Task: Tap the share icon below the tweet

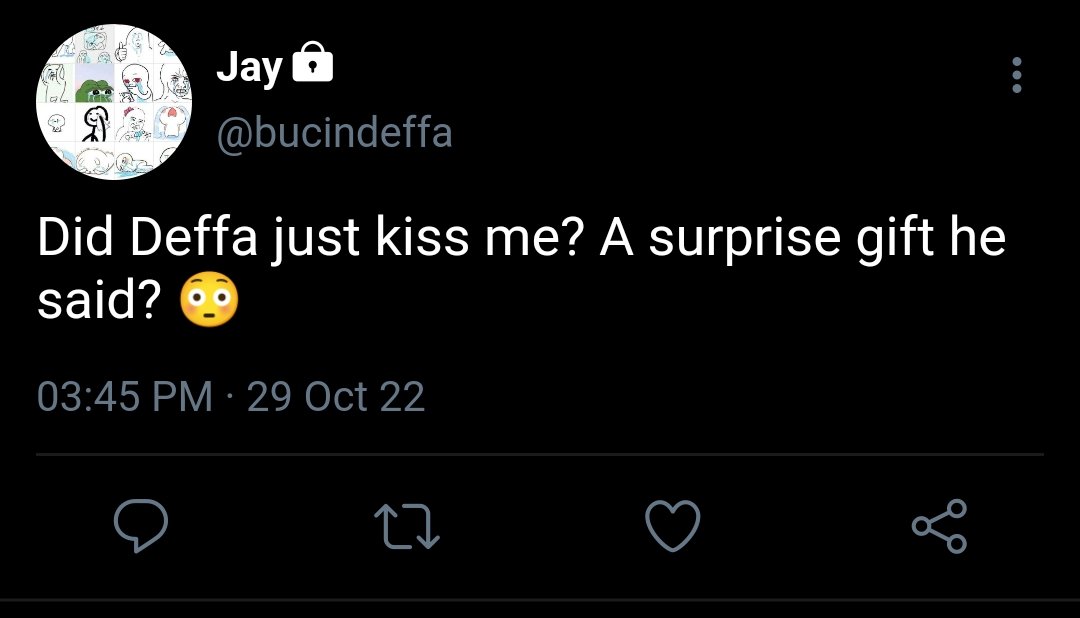Action: (x=939, y=526)
